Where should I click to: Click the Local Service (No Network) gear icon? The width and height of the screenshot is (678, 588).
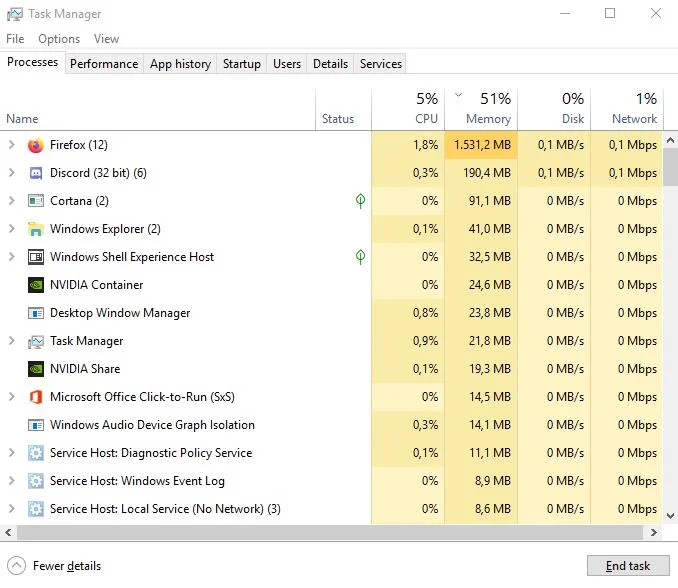coord(35,509)
